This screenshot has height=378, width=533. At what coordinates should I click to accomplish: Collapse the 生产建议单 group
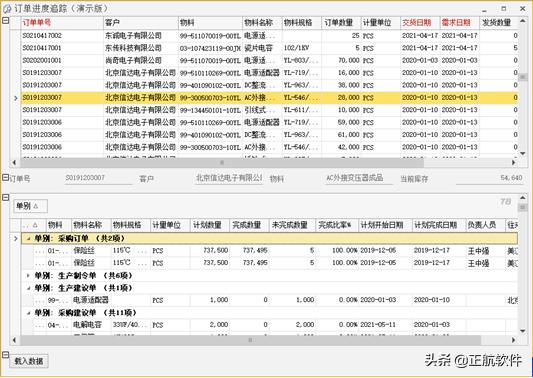tap(29, 288)
